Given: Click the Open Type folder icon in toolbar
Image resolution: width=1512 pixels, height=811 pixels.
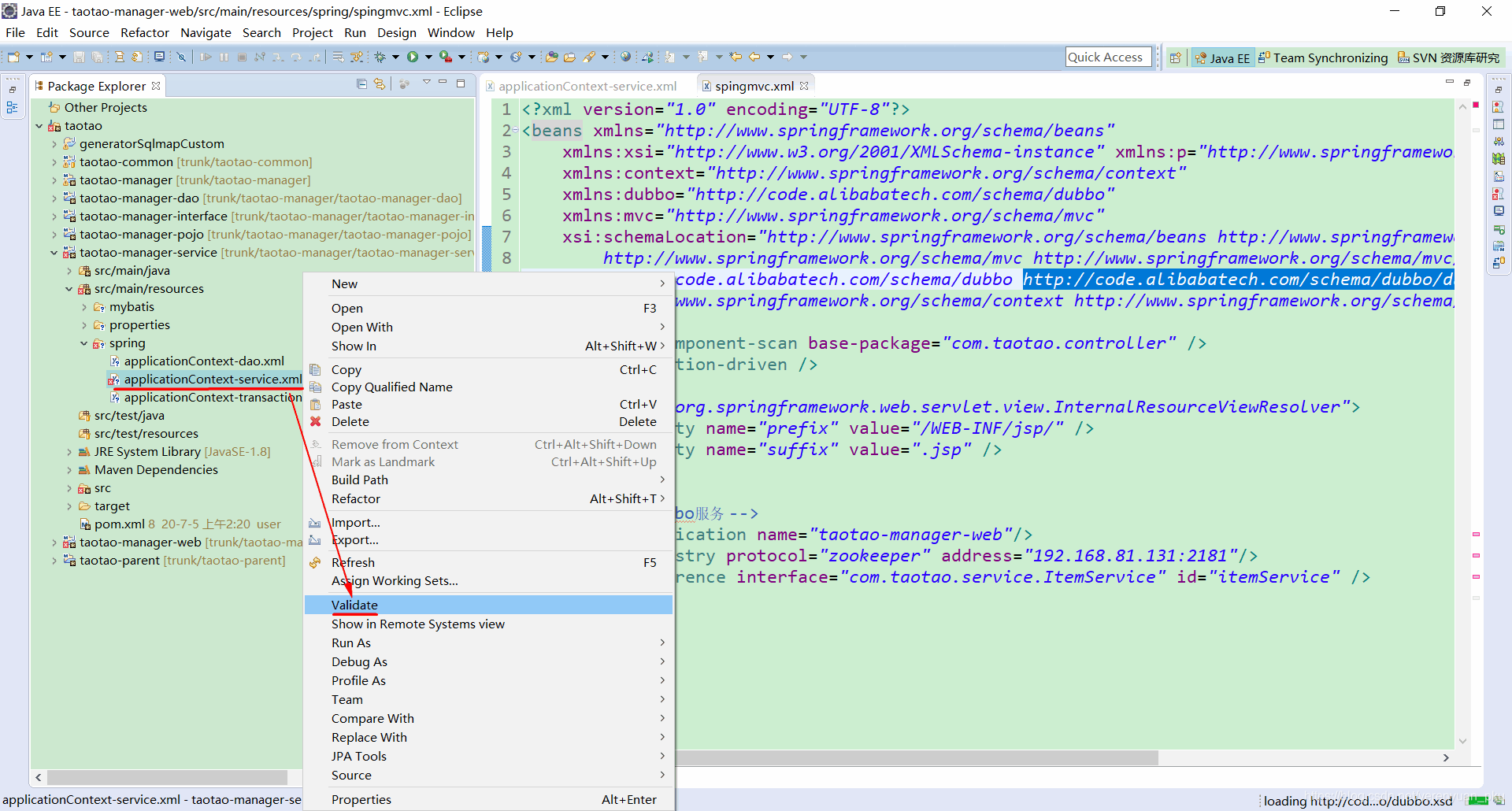Looking at the screenshot, I should pyautogui.click(x=551, y=57).
